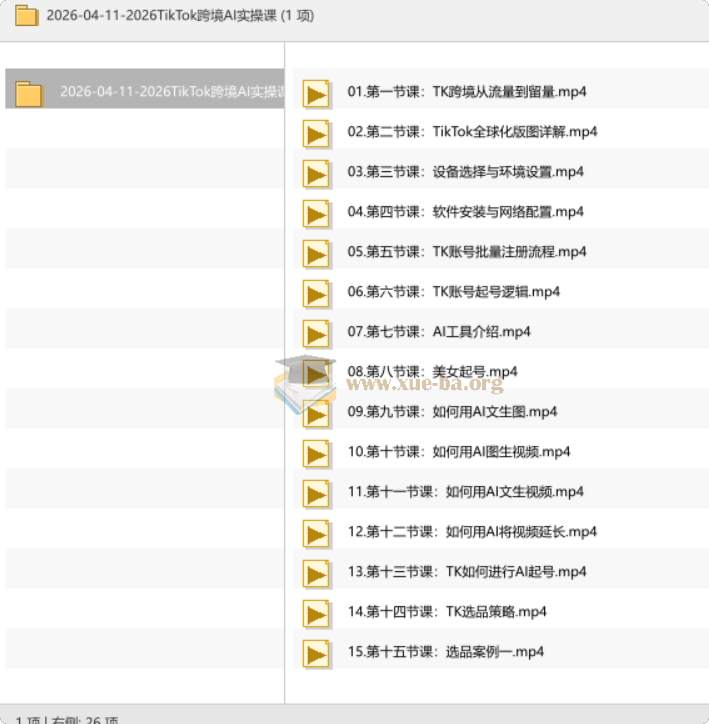Click video icon for 01.第一节课 file
This screenshot has width=709, height=724.
click(317, 95)
